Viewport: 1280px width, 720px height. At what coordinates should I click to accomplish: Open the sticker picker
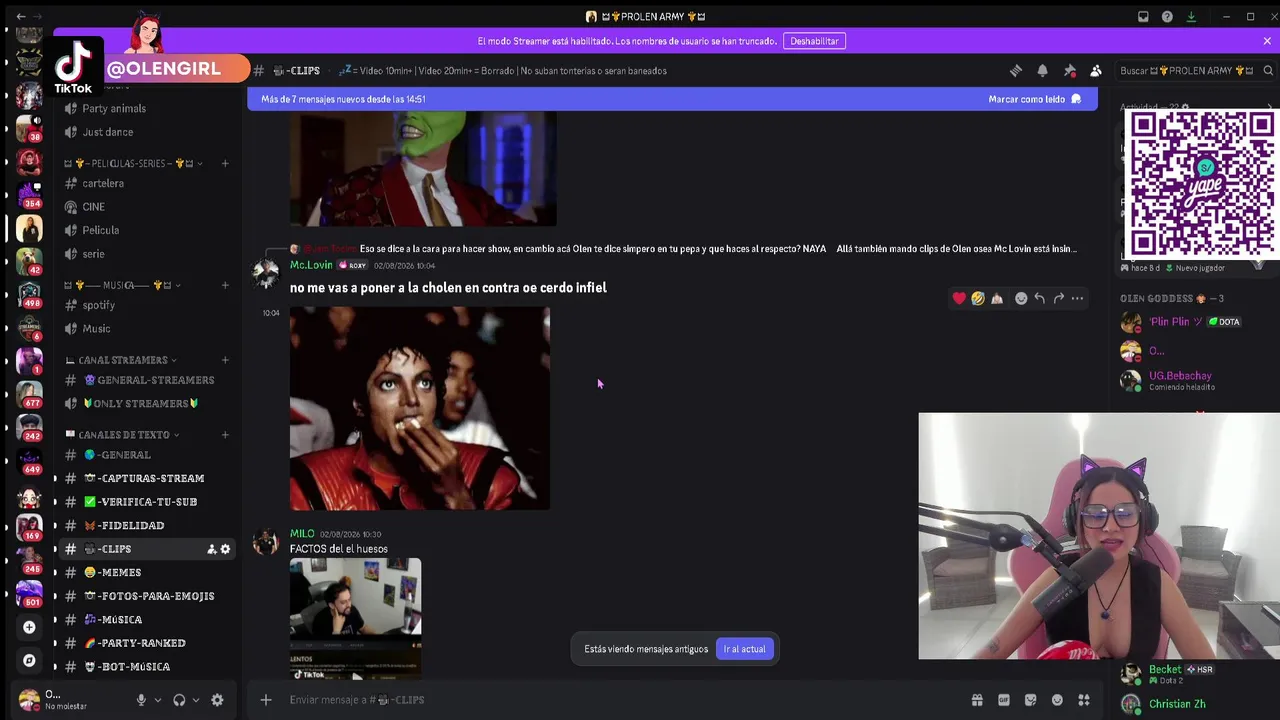(x=1030, y=700)
